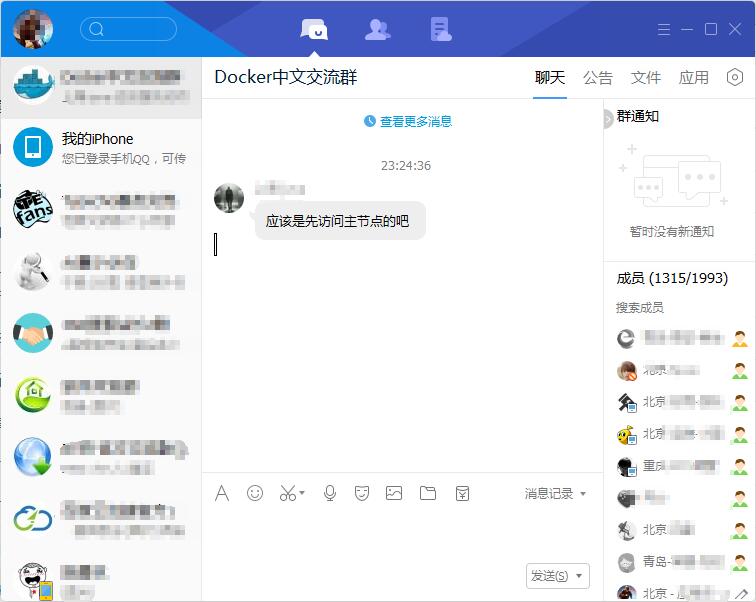Open the globe download avatar conversation
The width and height of the screenshot is (756, 602).
[x=101, y=457]
